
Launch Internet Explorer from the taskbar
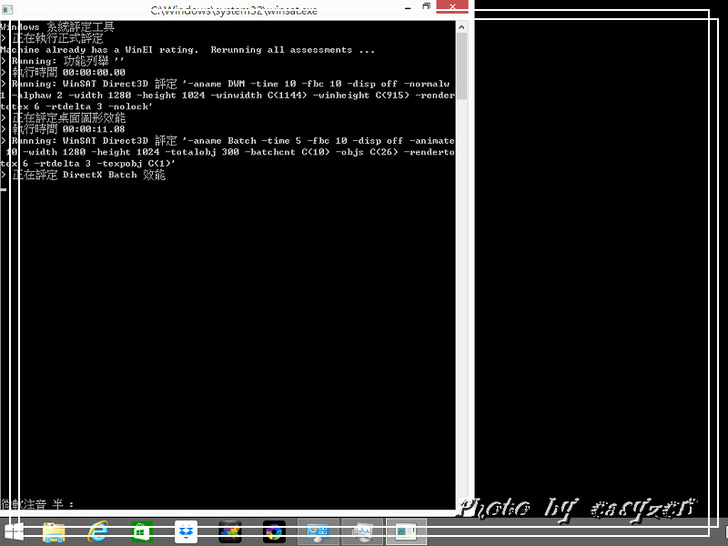pos(98,532)
